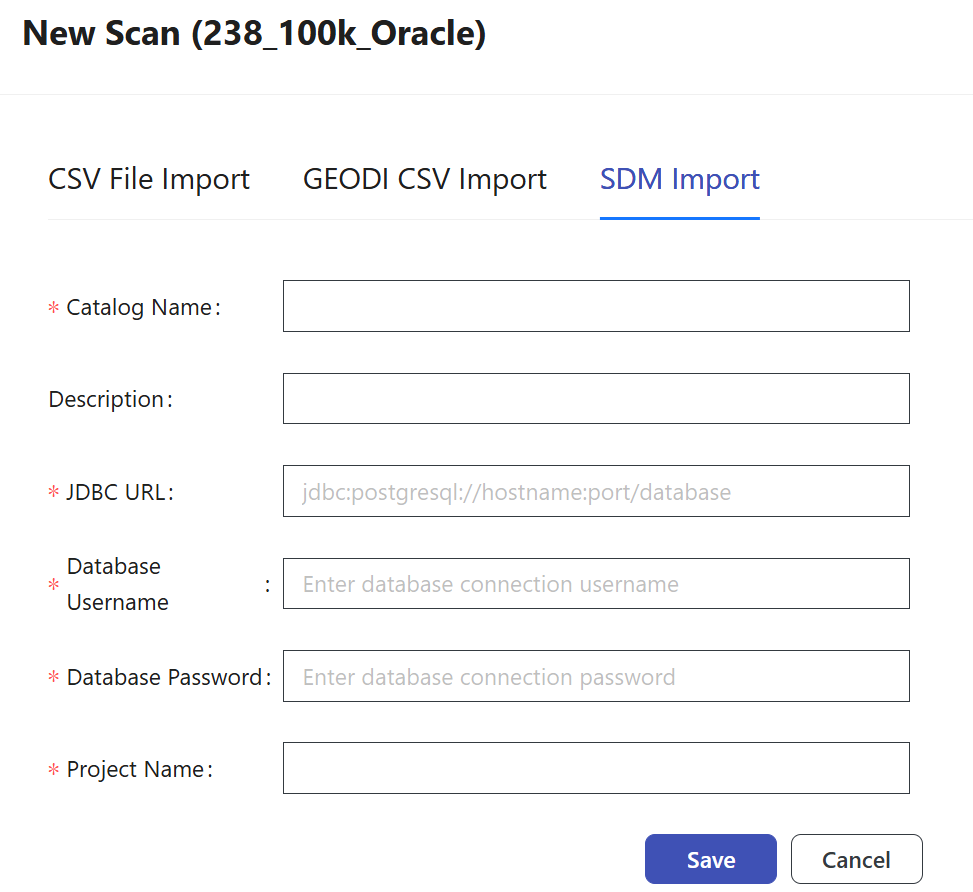This screenshot has height=892, width=973.
Task: Click the JDBC URL label
Action: tap(115, 492)
